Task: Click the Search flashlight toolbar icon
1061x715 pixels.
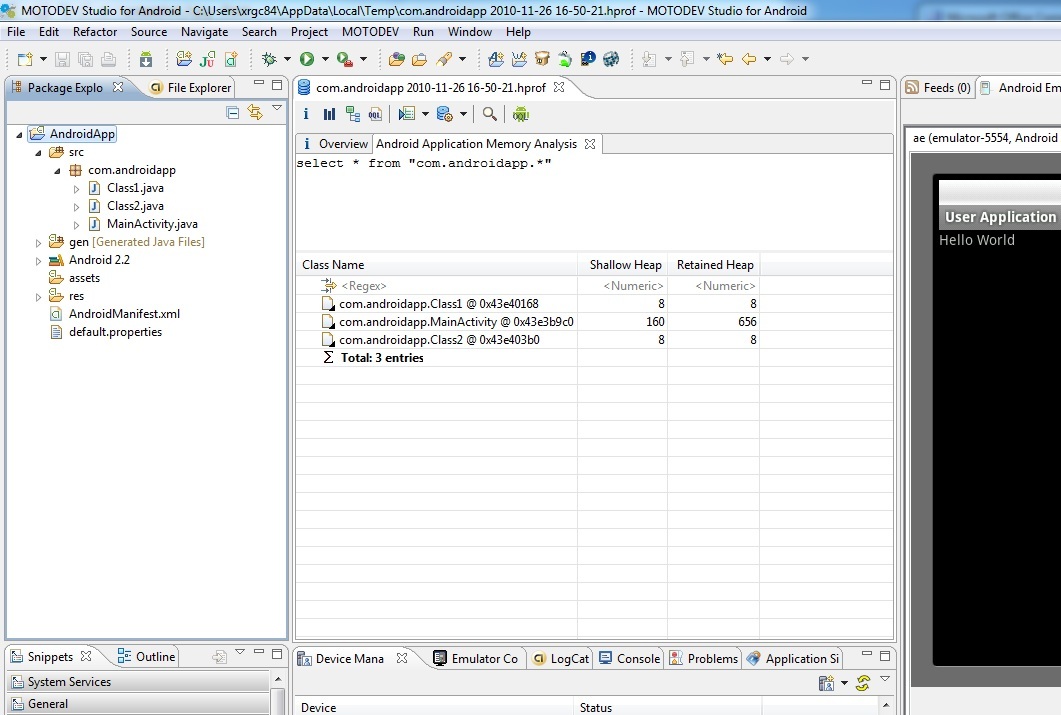Action: [x=444, y=60]
